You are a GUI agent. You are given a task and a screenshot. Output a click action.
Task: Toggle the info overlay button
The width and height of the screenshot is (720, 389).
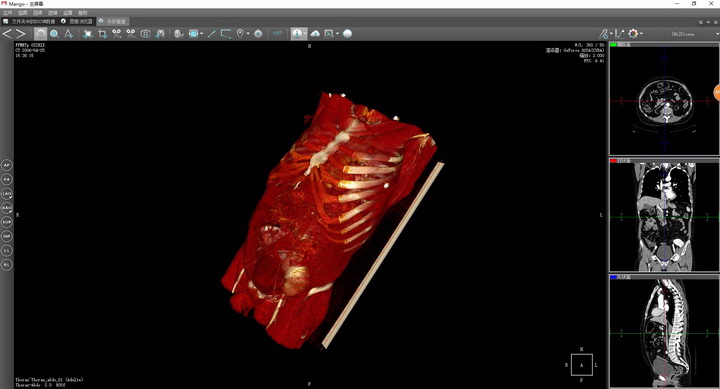click(x=297, y=34)
